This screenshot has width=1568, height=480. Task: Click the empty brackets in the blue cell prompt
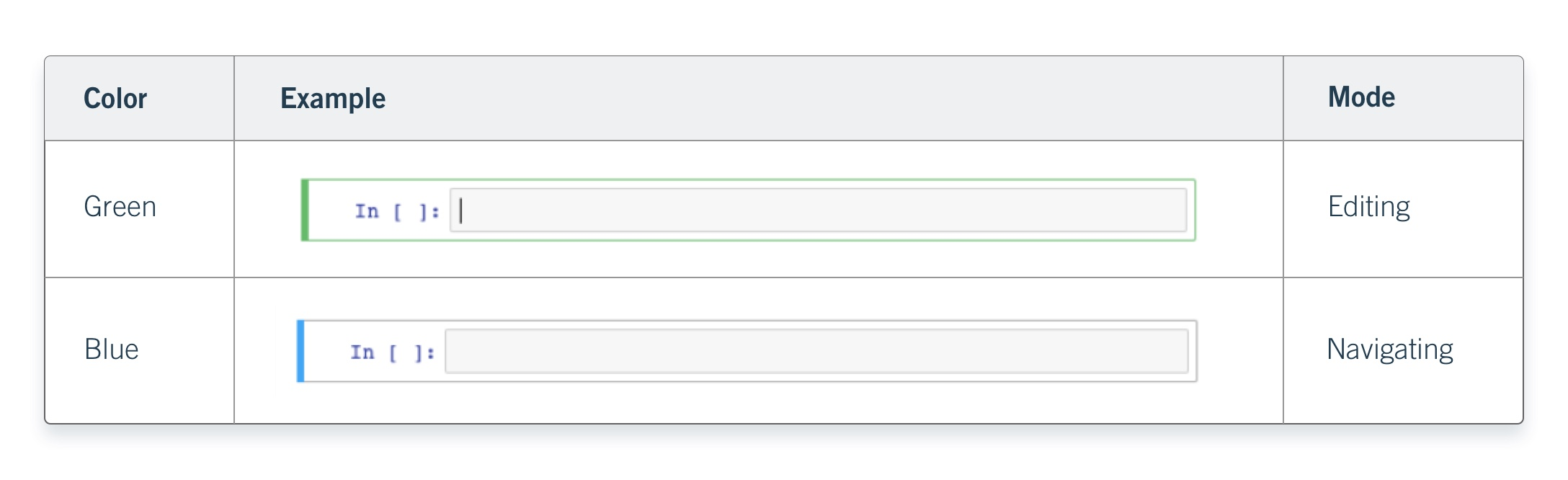[404, 353]
